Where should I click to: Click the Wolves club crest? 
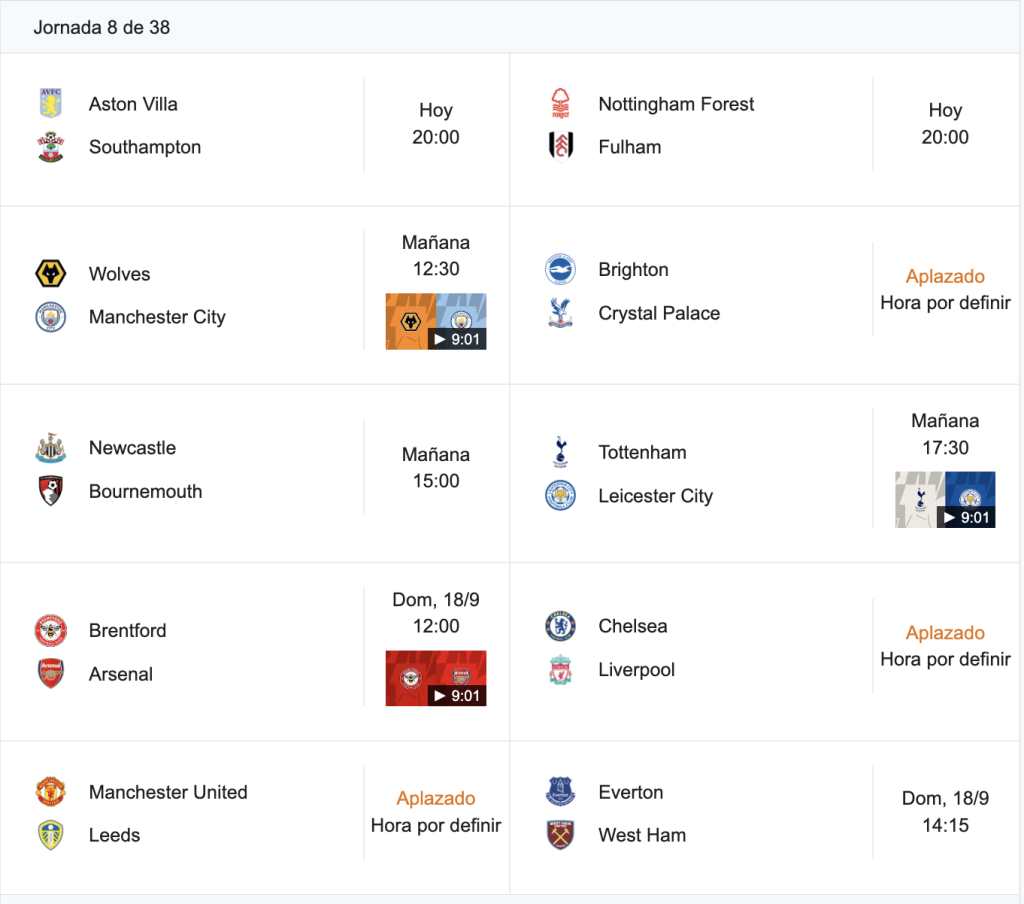[x=50, y=274]
